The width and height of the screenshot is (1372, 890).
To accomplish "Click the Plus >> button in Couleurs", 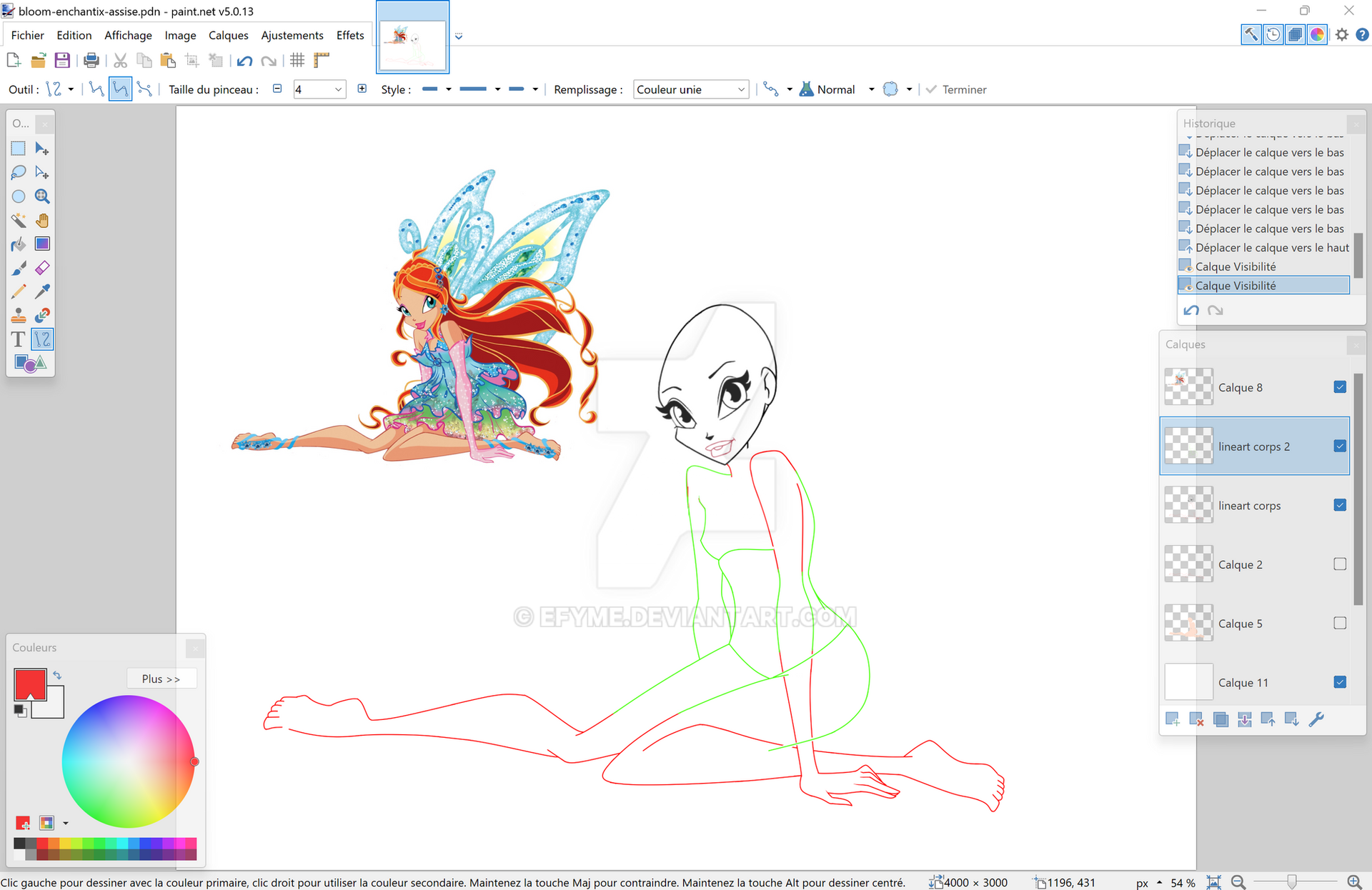I will pos(161,679).
